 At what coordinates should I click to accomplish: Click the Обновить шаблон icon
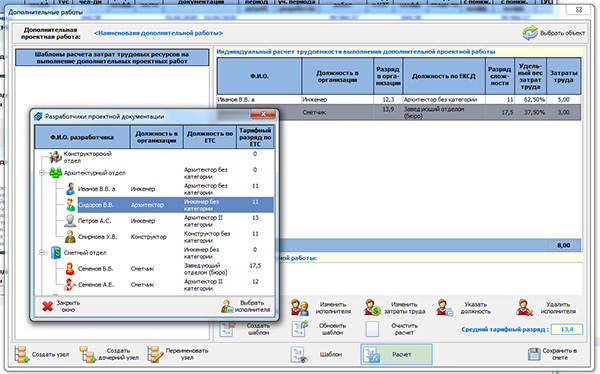tap(300, 329)
